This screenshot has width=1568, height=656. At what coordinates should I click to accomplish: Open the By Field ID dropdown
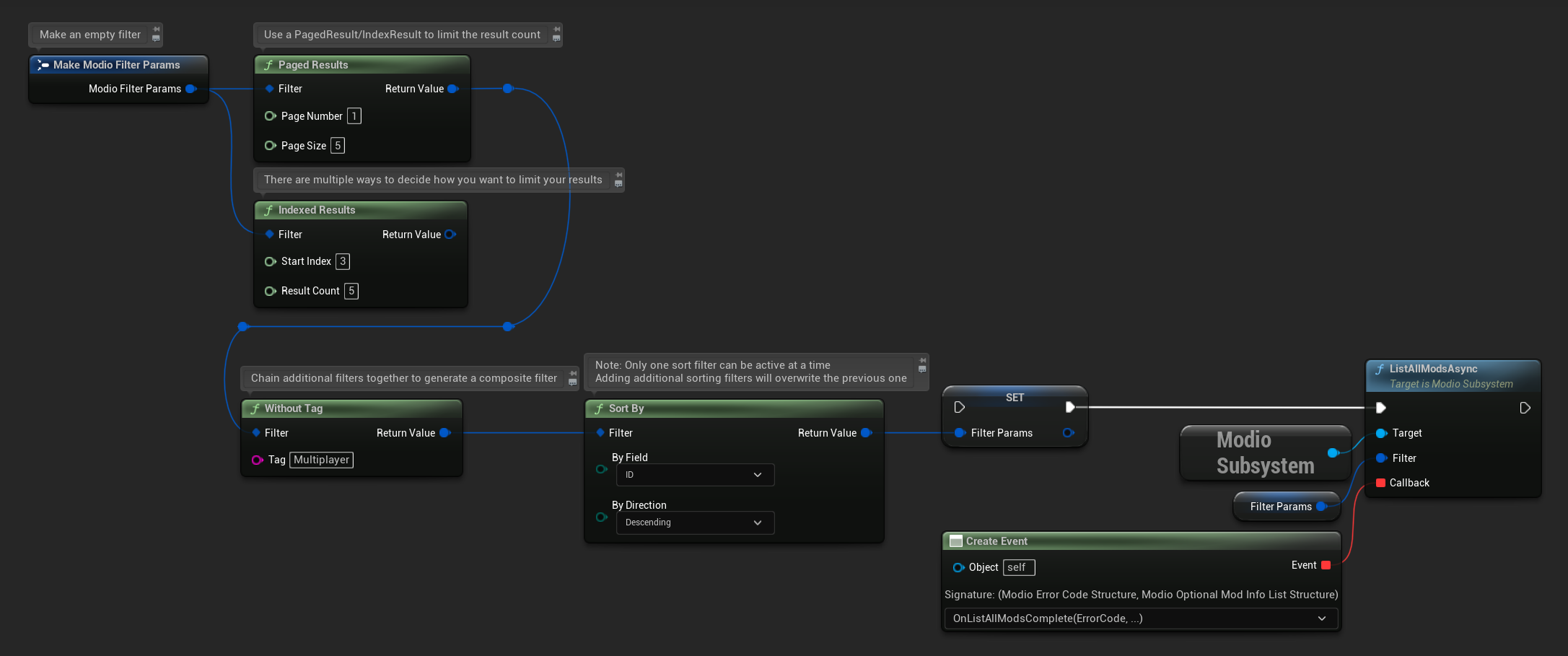pos(696,475)
